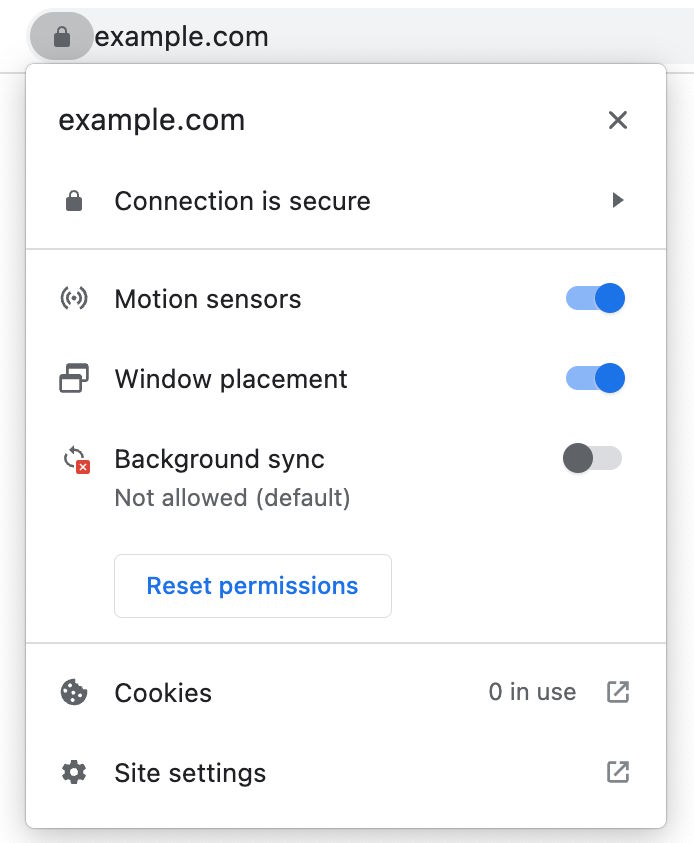Enable the Background sync toggle
Screen dimensions: 694x843
[592, 459]
